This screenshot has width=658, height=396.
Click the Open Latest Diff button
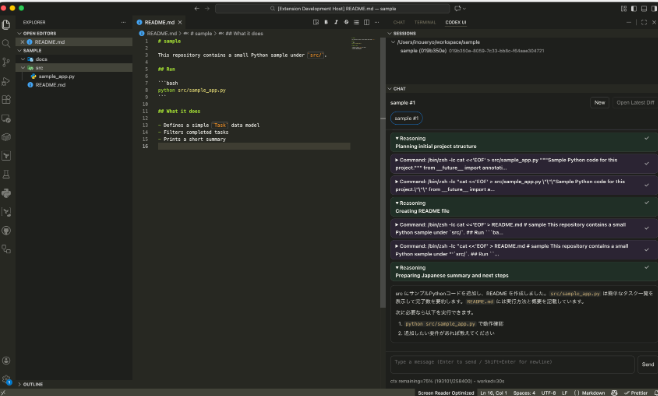point(635,103)
